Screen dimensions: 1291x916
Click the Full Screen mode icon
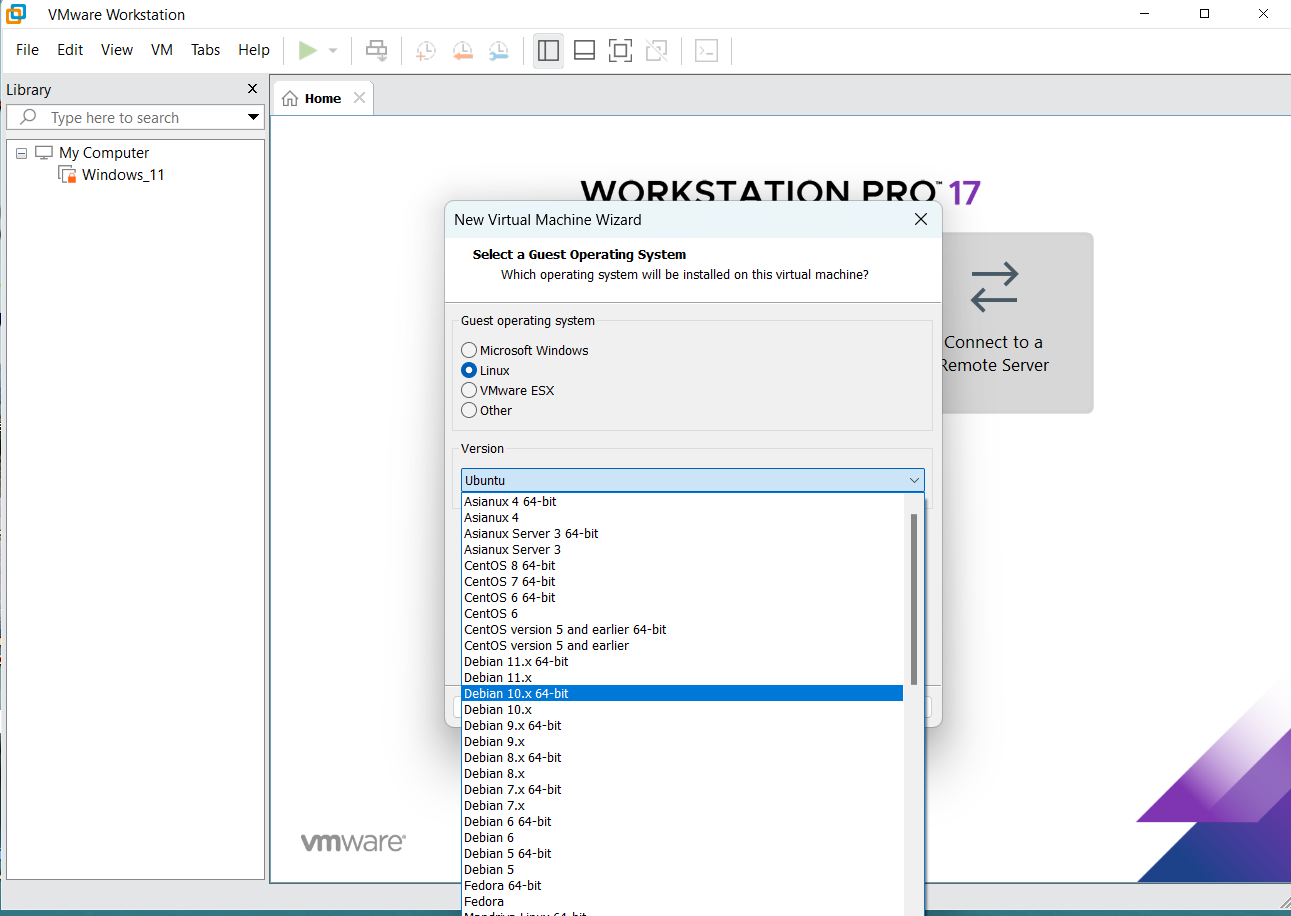tap(620, 50)
